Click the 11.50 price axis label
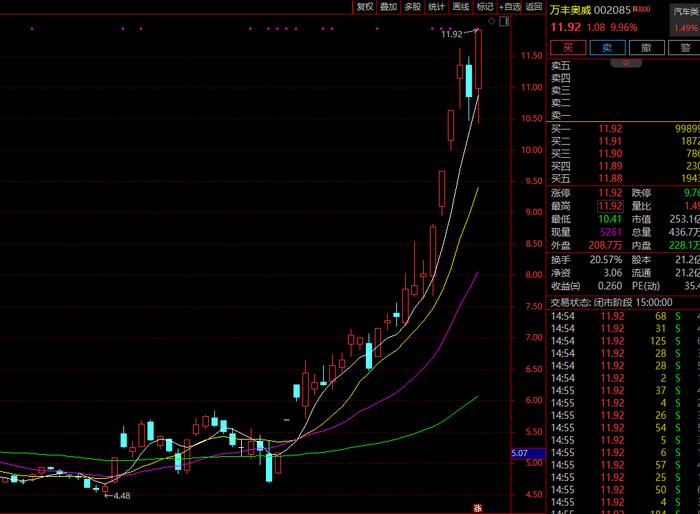The height and width of the screenshot is (514, 700). 532,56
